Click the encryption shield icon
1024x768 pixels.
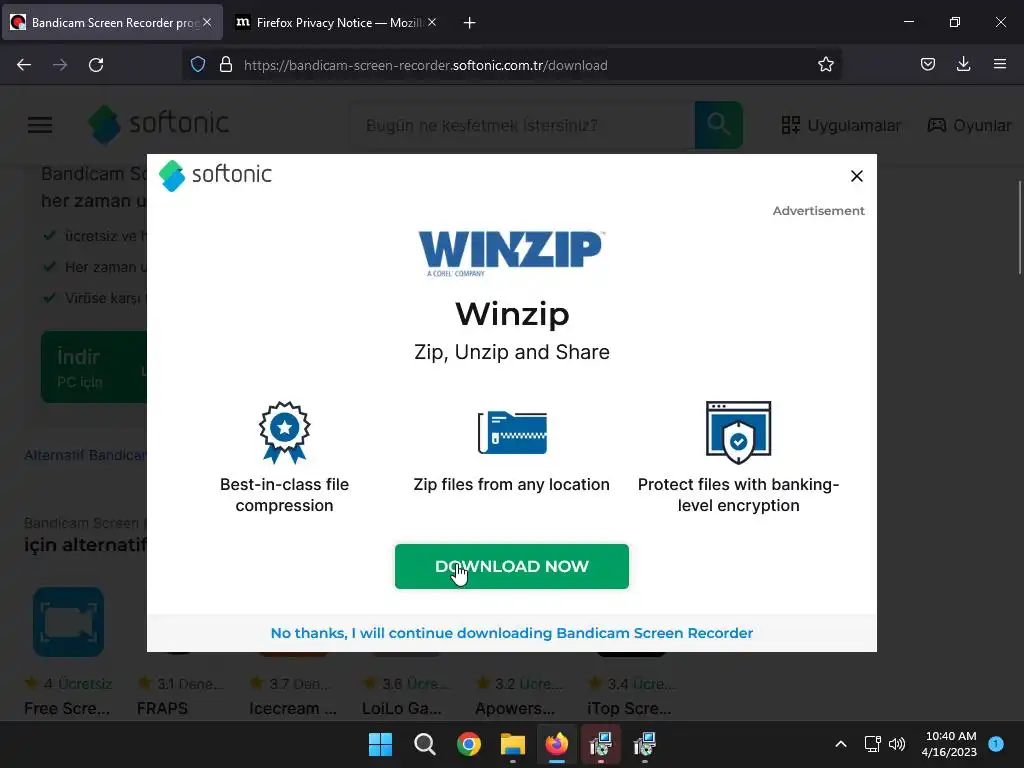(738, 432)
